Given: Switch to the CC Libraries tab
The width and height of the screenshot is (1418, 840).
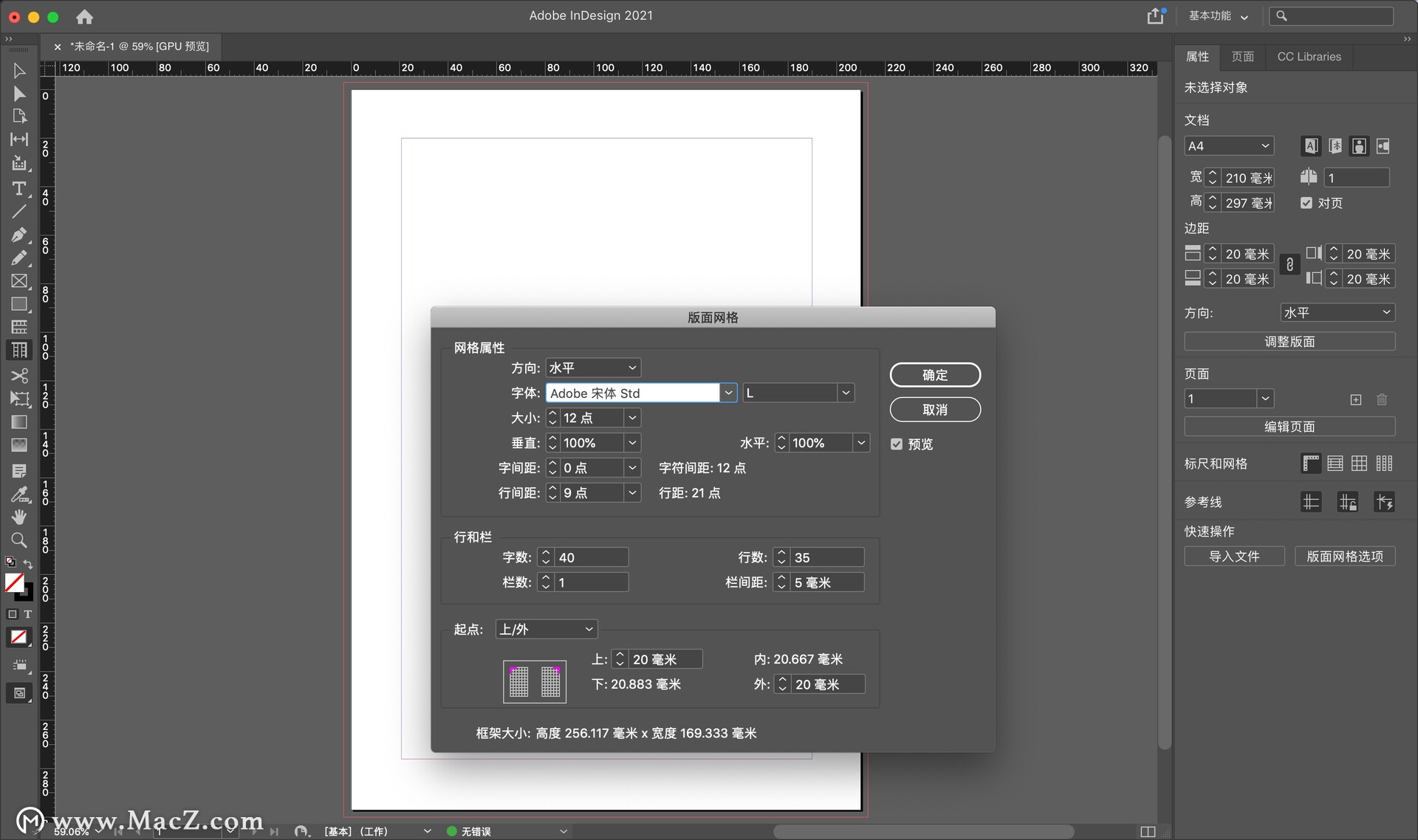Looking at the screenshot, I should click(x=1308, y=56).
